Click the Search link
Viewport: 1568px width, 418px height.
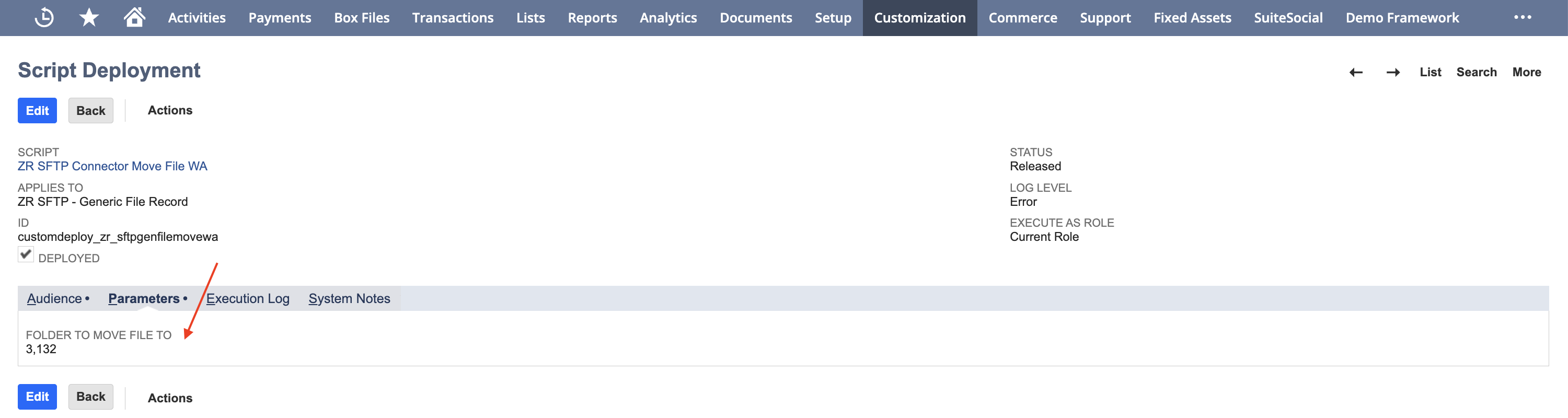1476,73
